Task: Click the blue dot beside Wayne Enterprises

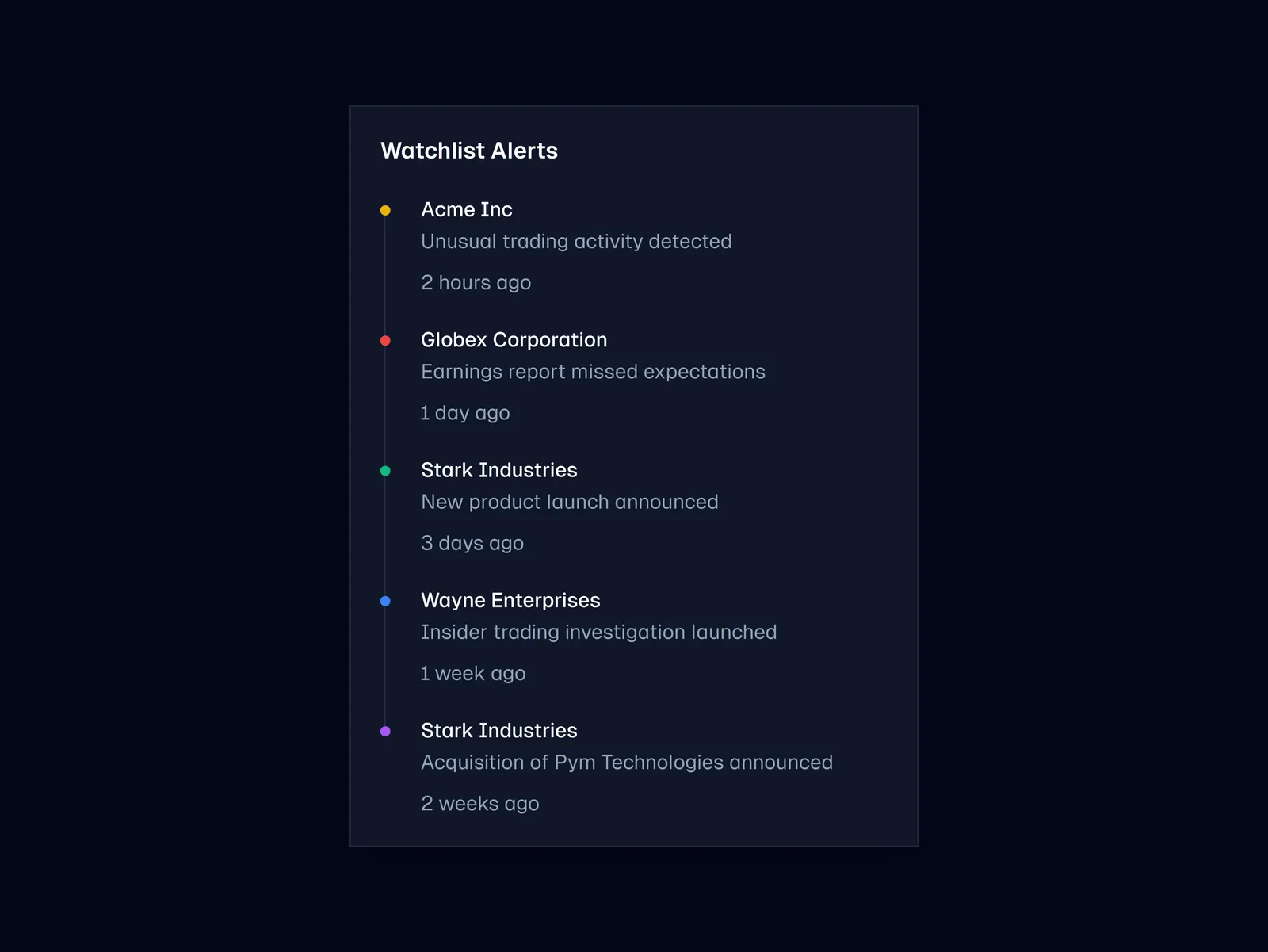Action: tap(385, 601)
